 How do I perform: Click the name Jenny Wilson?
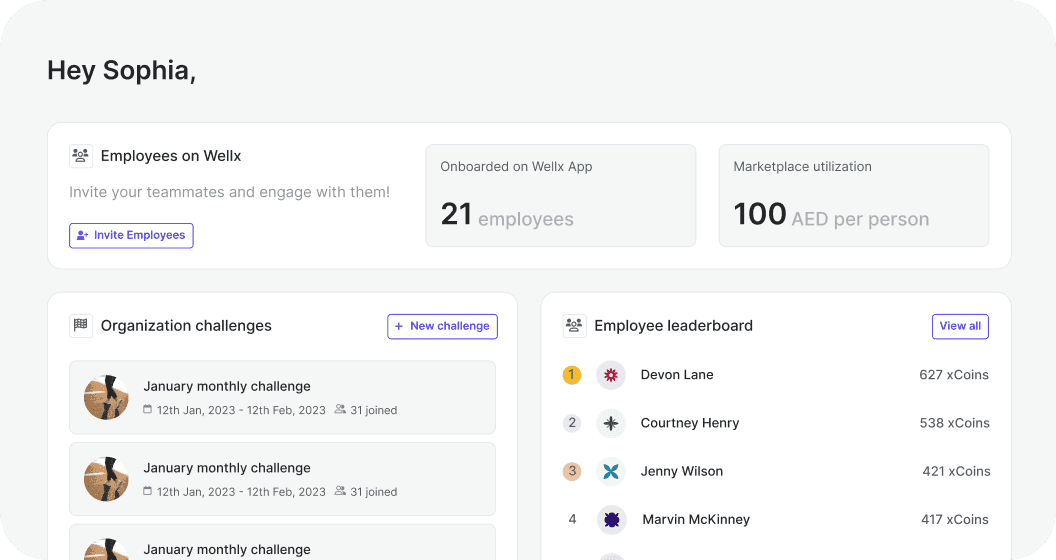[x=682, y=472]
